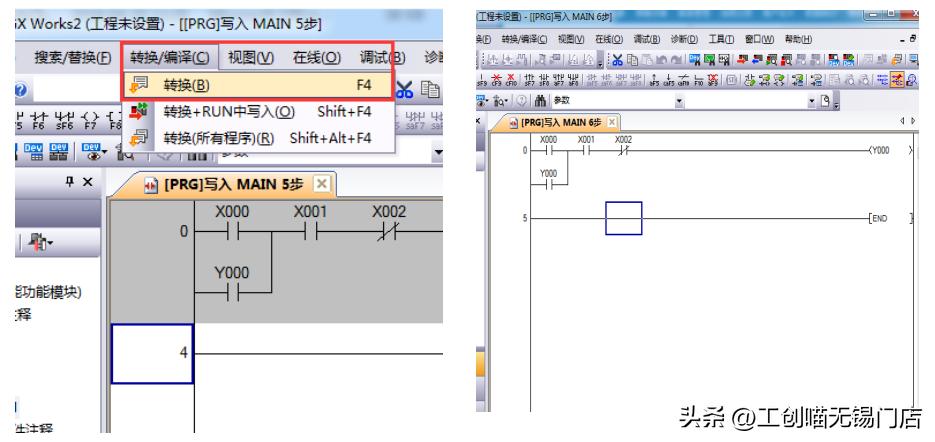The height and width of the screenshot is (442, 935).
Task: Click aF9 delete line tool, right window
Action: [713, 79]
